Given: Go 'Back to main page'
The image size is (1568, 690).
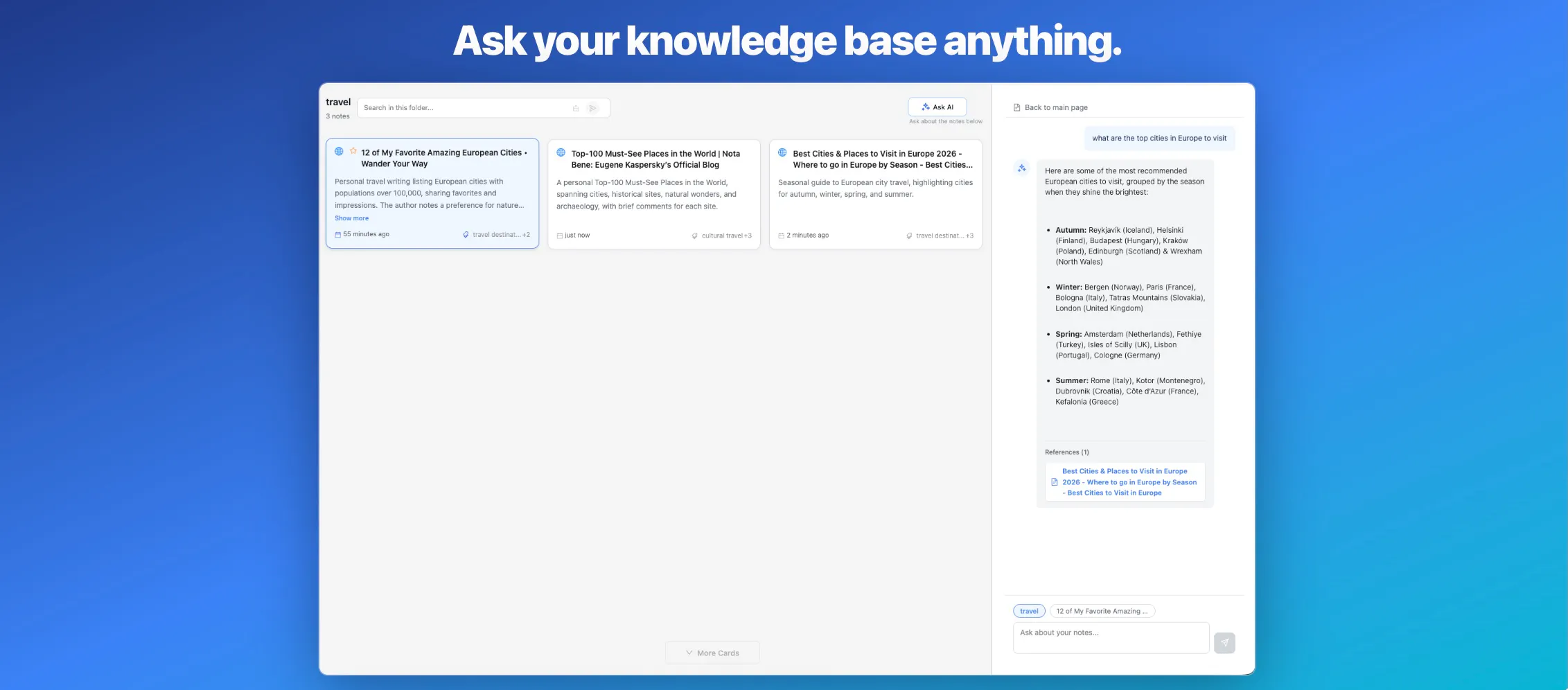Looking at the screenshot, I should pyautogui.click(x=1056, y=107).
